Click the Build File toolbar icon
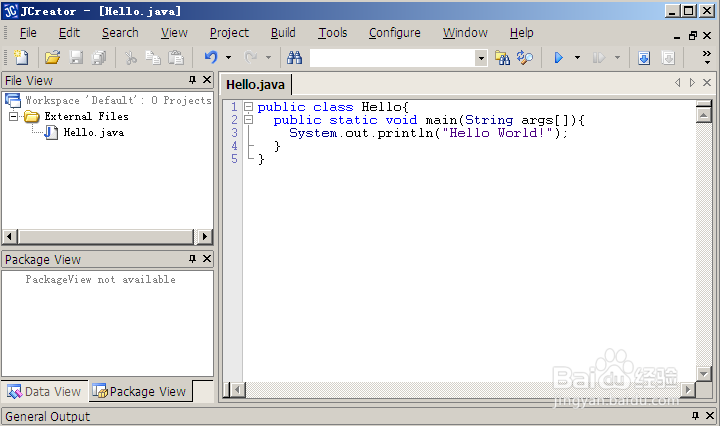This screenshot has width=720, height=426. [644, 58]
